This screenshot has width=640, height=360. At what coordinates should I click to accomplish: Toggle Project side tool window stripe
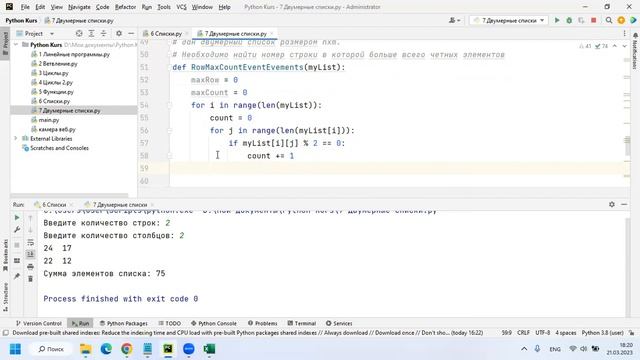[x=5, y=43]
